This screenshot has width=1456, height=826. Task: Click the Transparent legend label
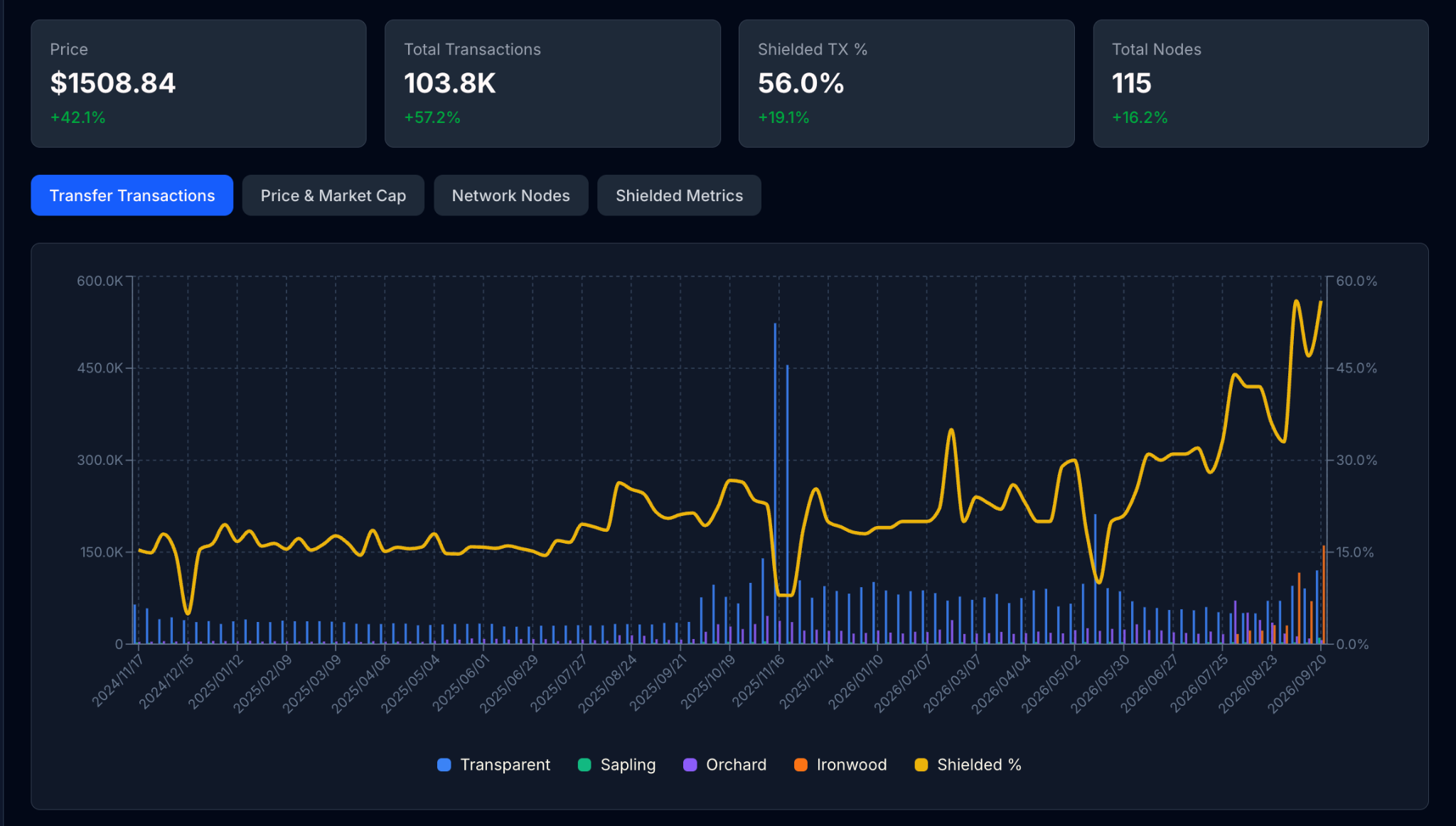[x=505, y=765]
